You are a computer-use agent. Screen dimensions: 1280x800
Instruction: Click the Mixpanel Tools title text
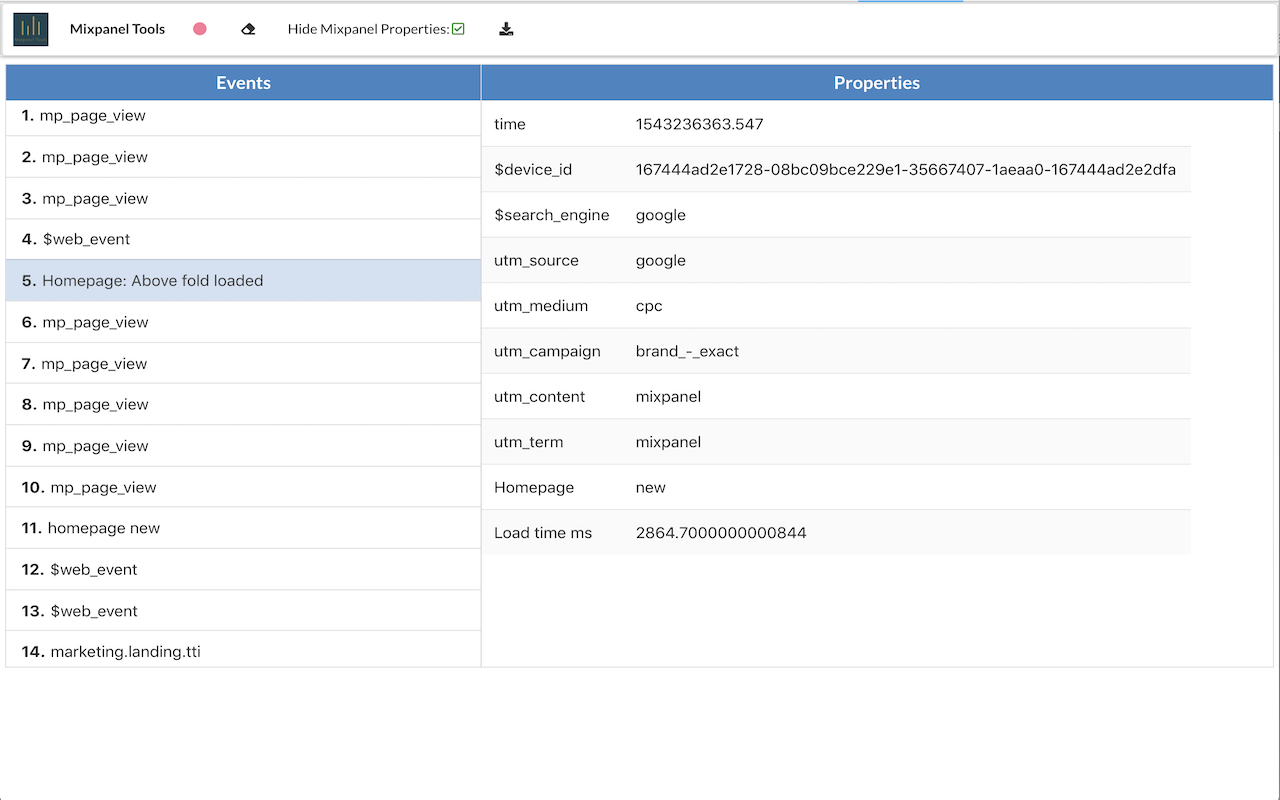coord(118,29)
